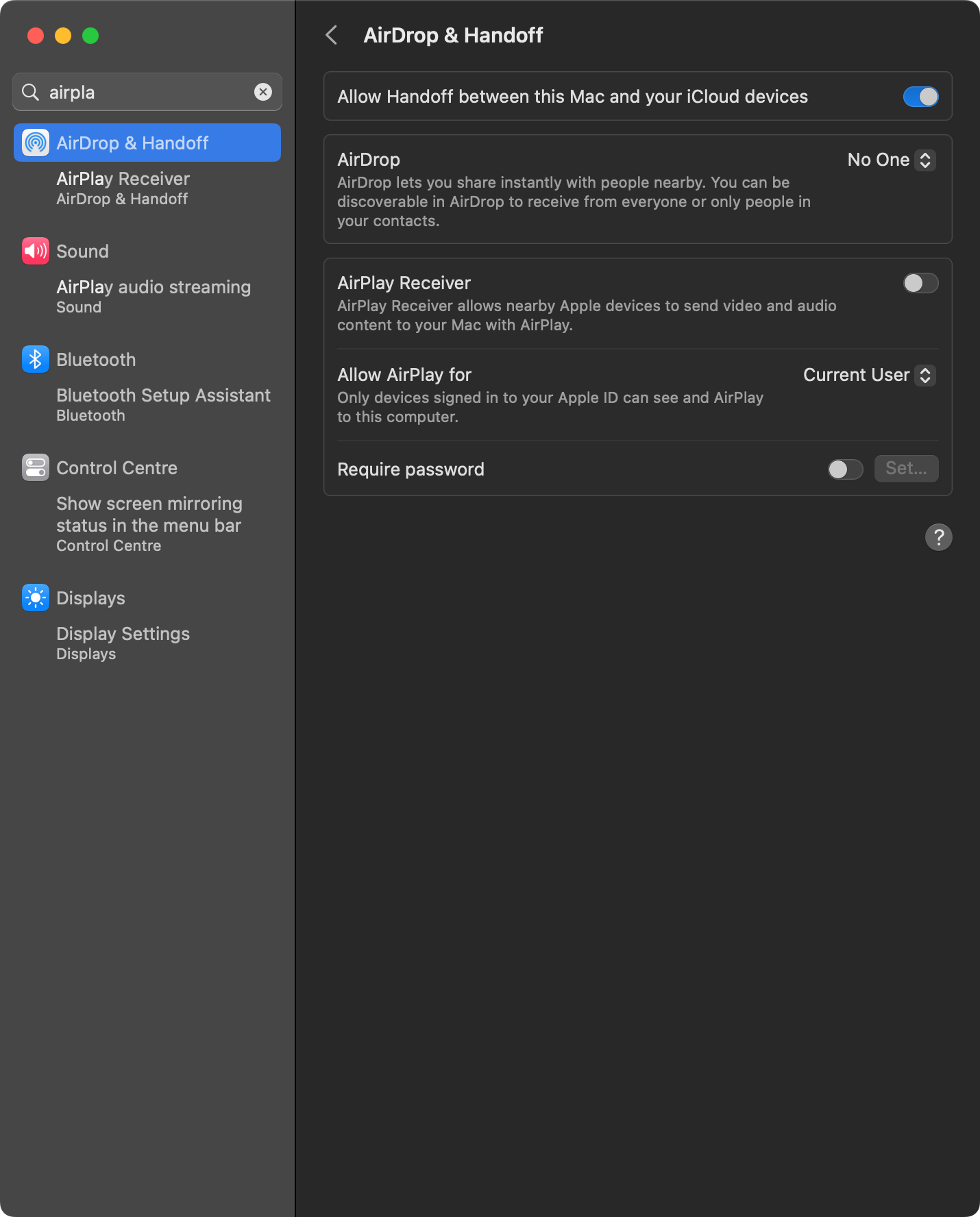The width and height of the screenshot is (980, 1217).
Task: Select Bluetooth in the sidebar
Action: point(147,359)
